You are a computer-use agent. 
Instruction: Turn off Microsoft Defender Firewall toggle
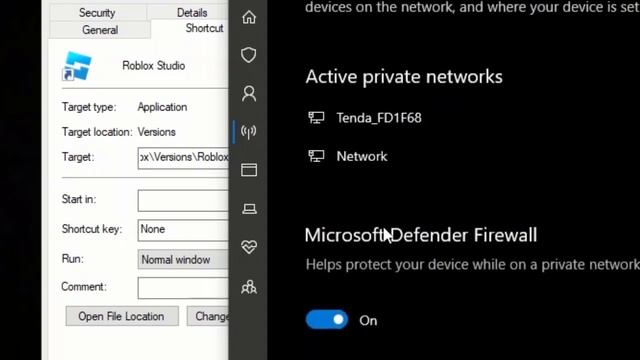pyautogui.click(x=327, y=320)
